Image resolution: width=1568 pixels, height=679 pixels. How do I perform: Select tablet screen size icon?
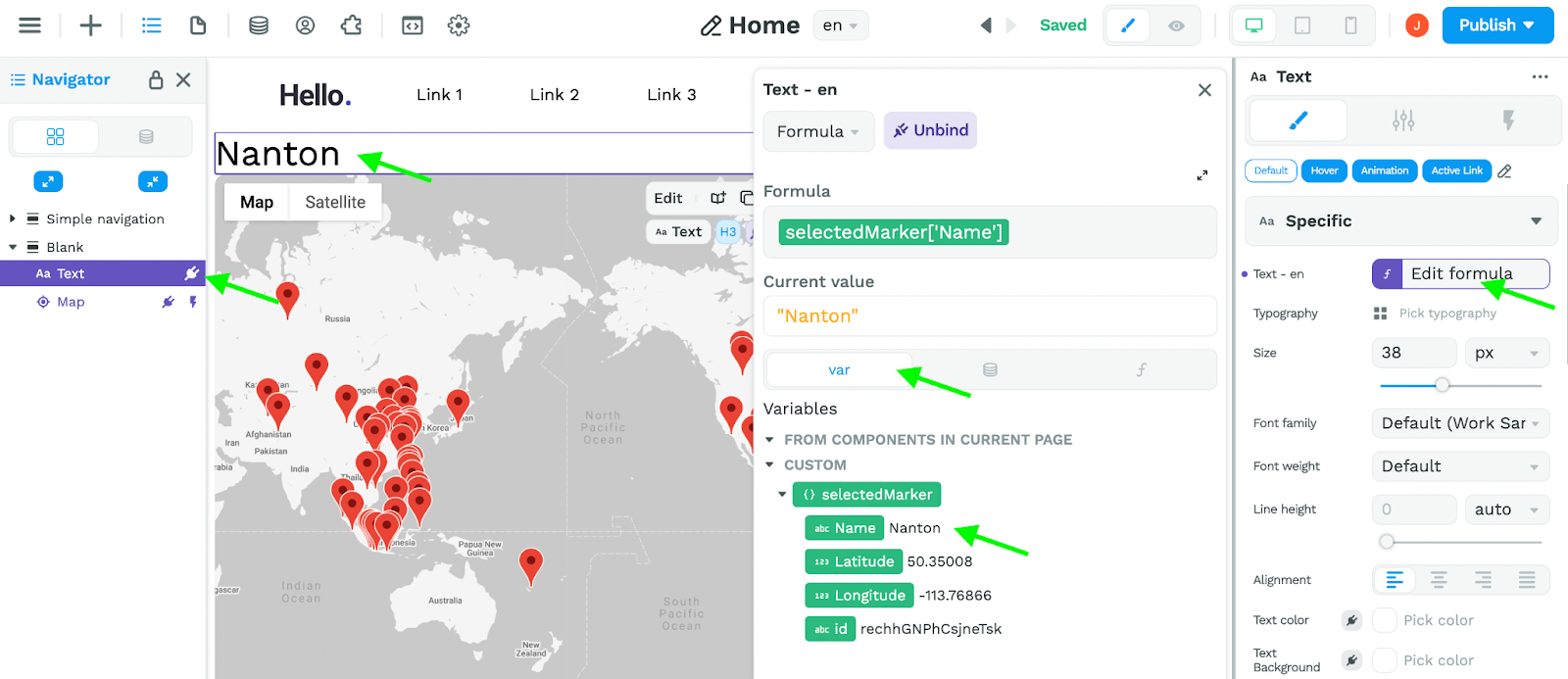(1302, 25)
